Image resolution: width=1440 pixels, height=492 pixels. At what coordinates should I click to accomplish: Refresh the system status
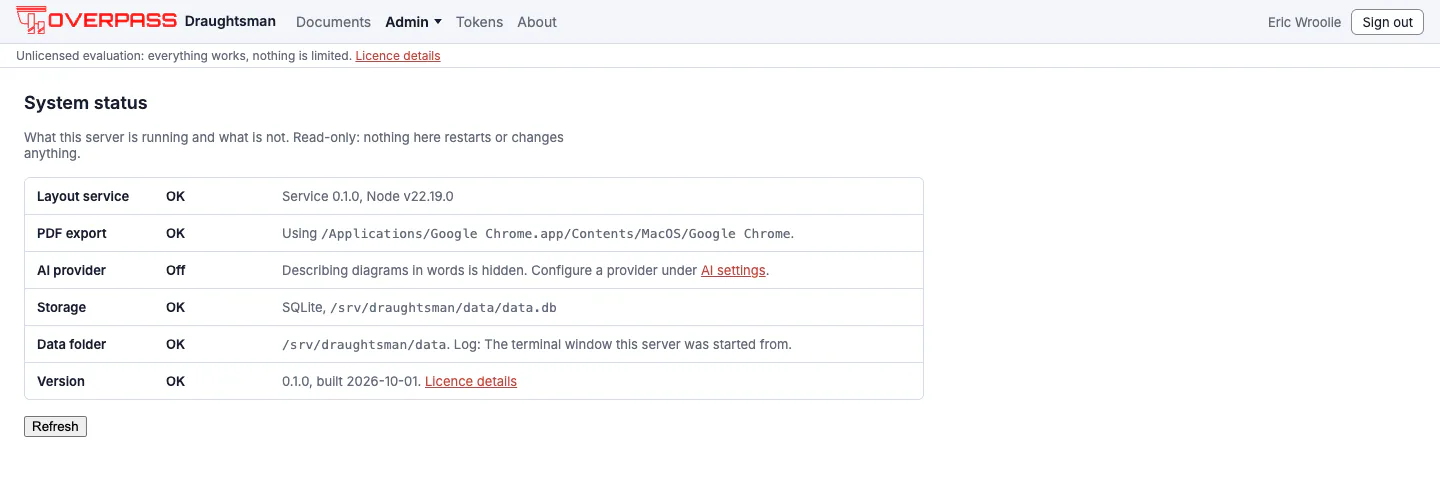coord(55,426)
